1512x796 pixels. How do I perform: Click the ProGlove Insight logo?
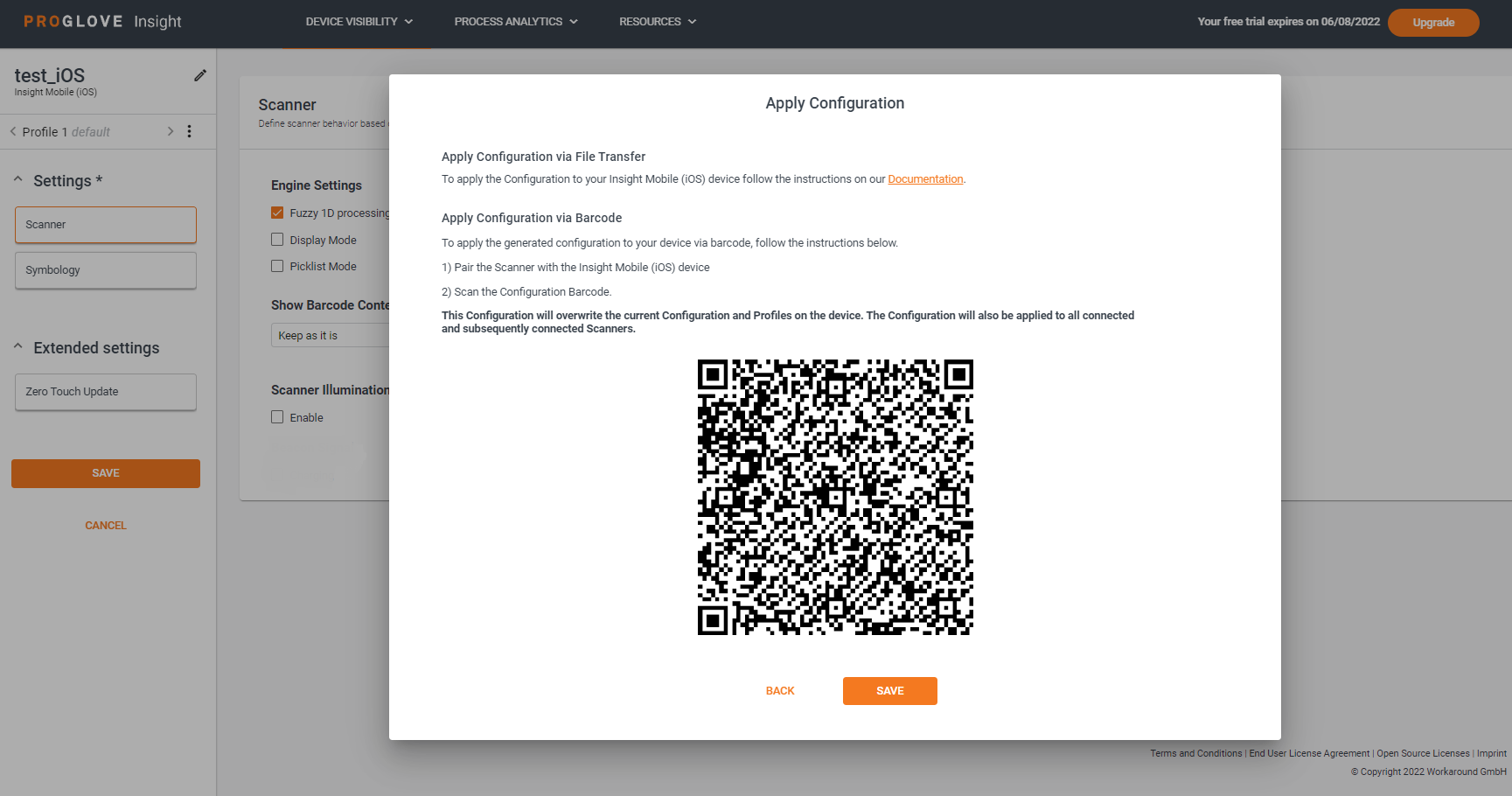[102, 21]
